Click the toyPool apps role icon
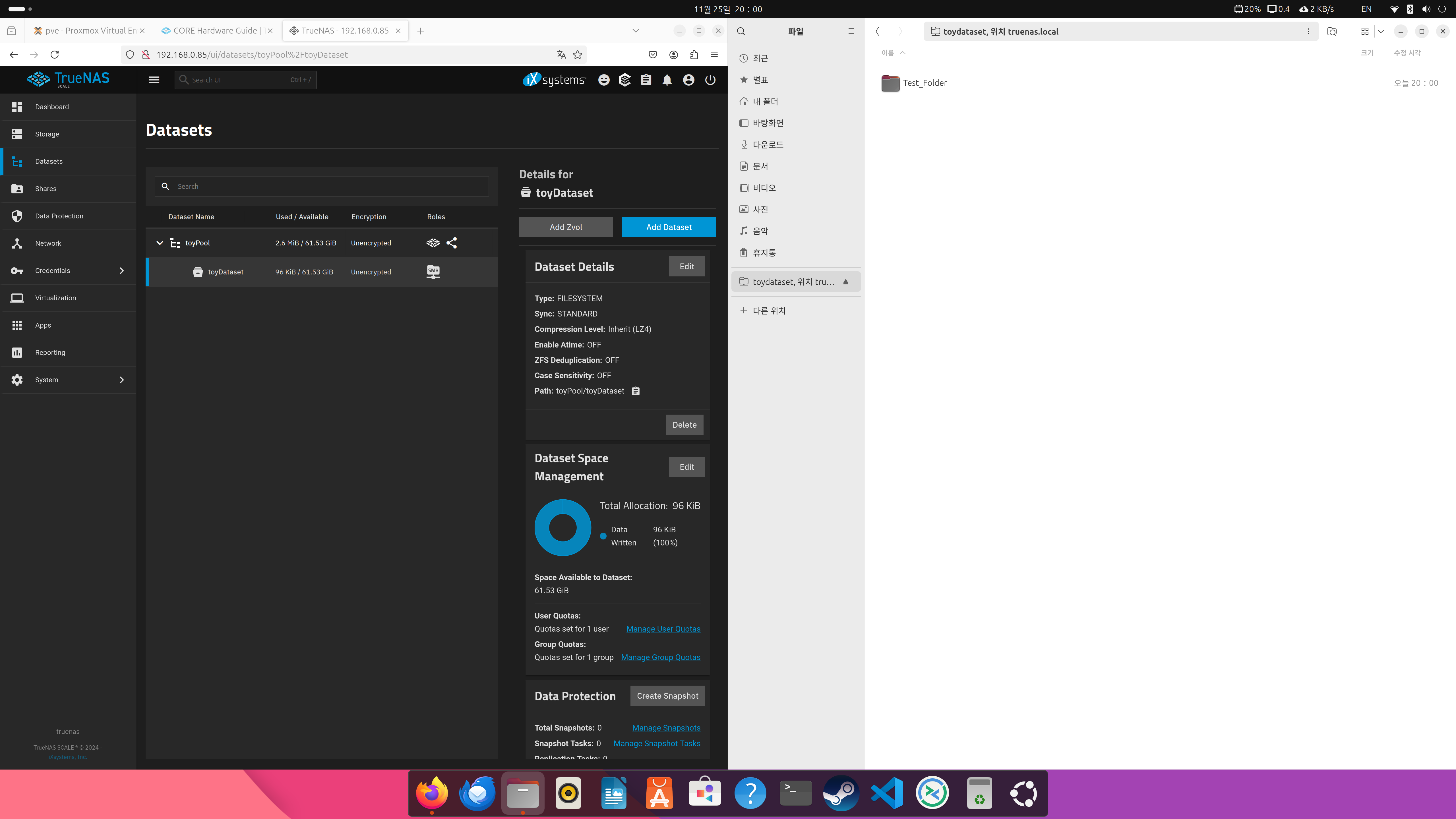This screenshot has width=1456, height=819. 433,243
